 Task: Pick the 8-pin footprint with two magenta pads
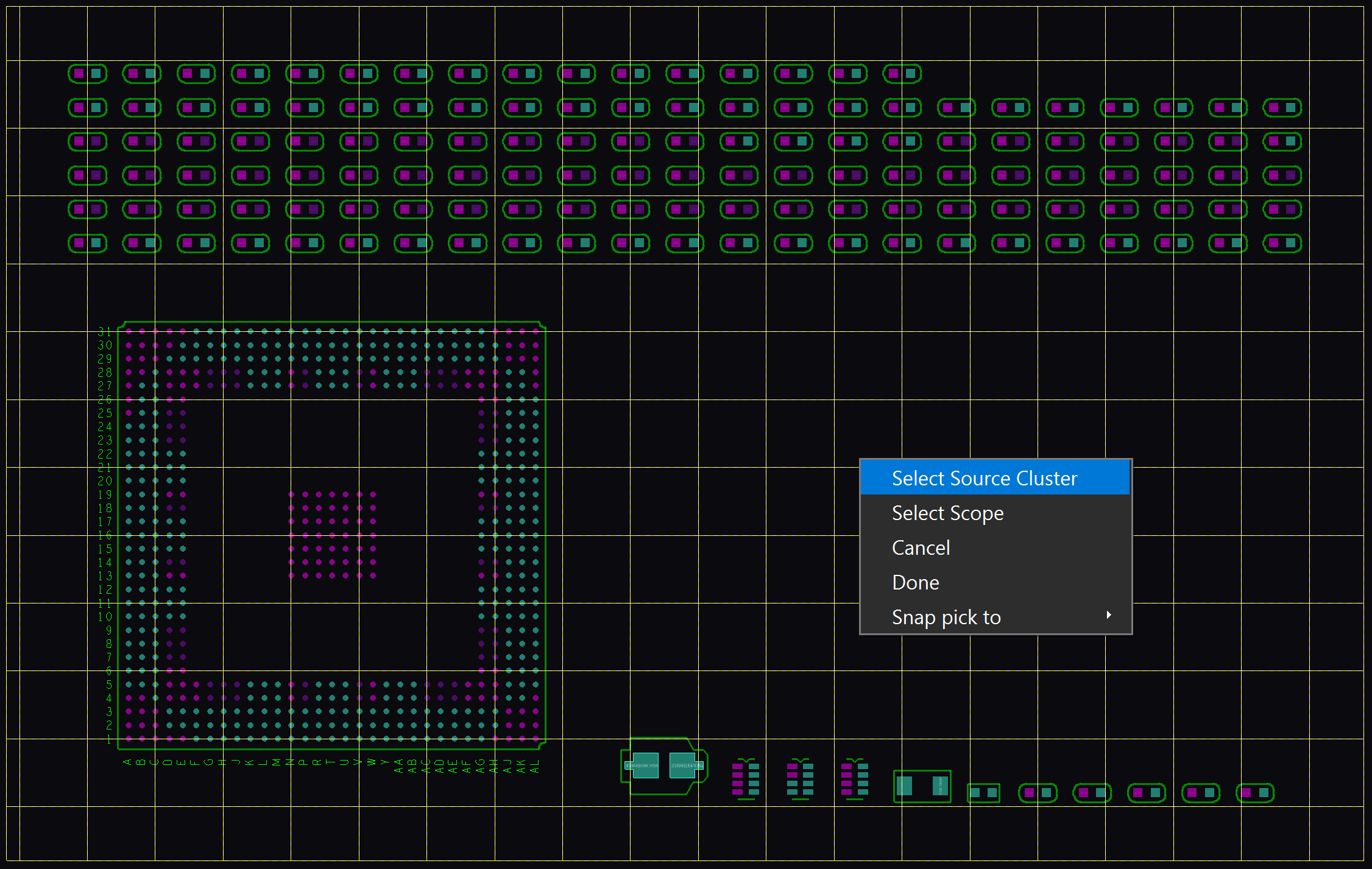pyautogui.click(x=800, y=779)
